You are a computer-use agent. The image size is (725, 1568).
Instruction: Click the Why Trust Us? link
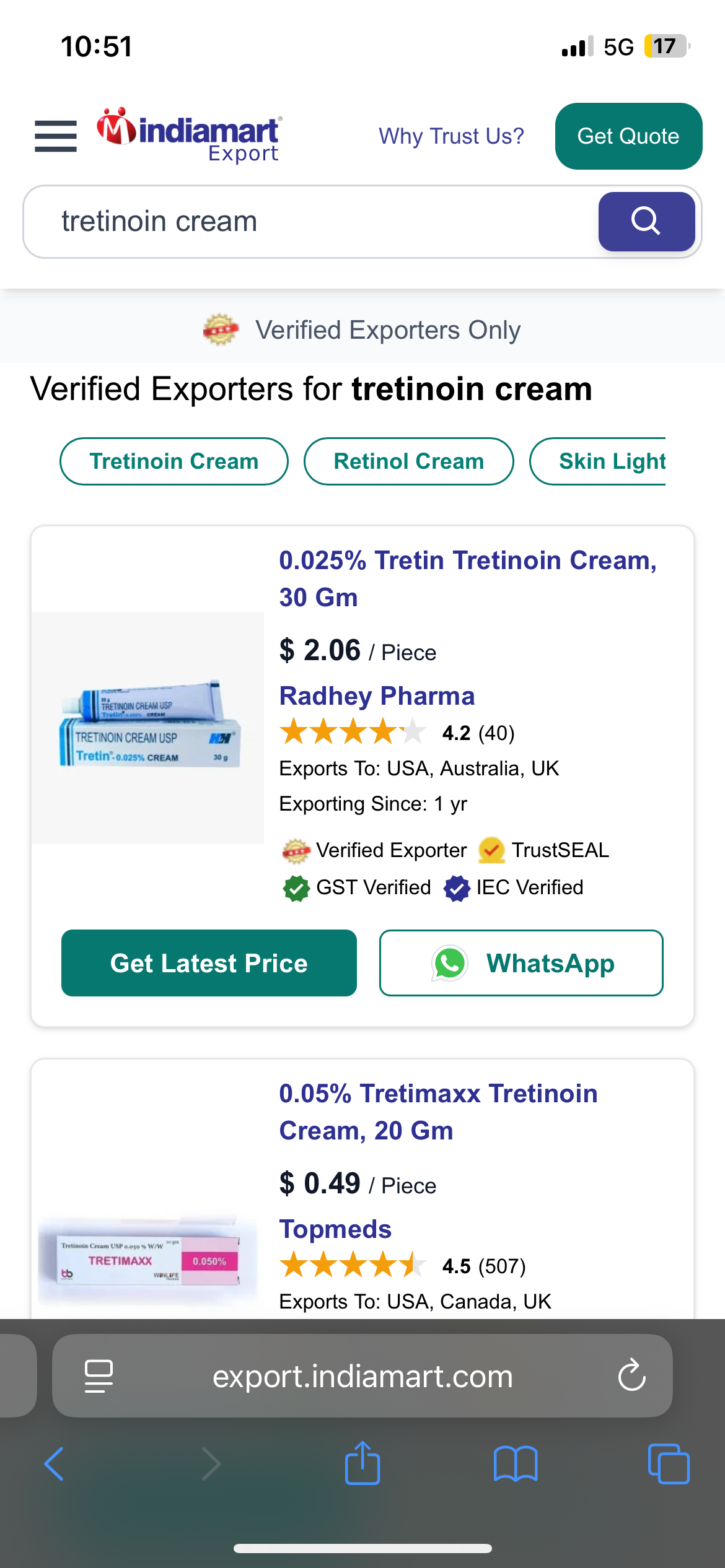click(451, 136)
